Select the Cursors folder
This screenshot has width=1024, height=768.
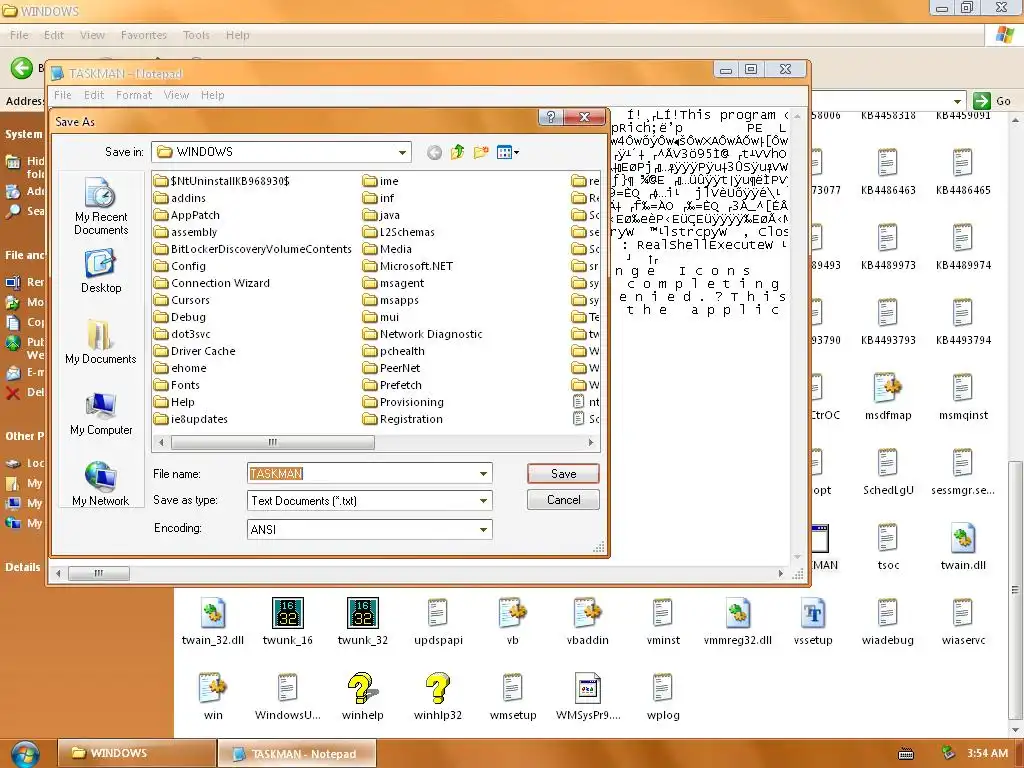pyautogui.click(x=182, y=300)
